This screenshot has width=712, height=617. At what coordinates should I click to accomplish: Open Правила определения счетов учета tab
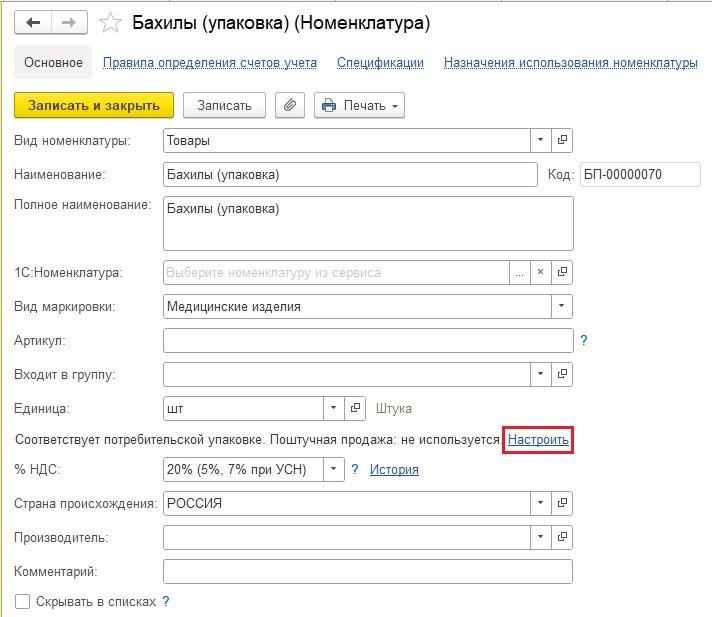point(210,62)
